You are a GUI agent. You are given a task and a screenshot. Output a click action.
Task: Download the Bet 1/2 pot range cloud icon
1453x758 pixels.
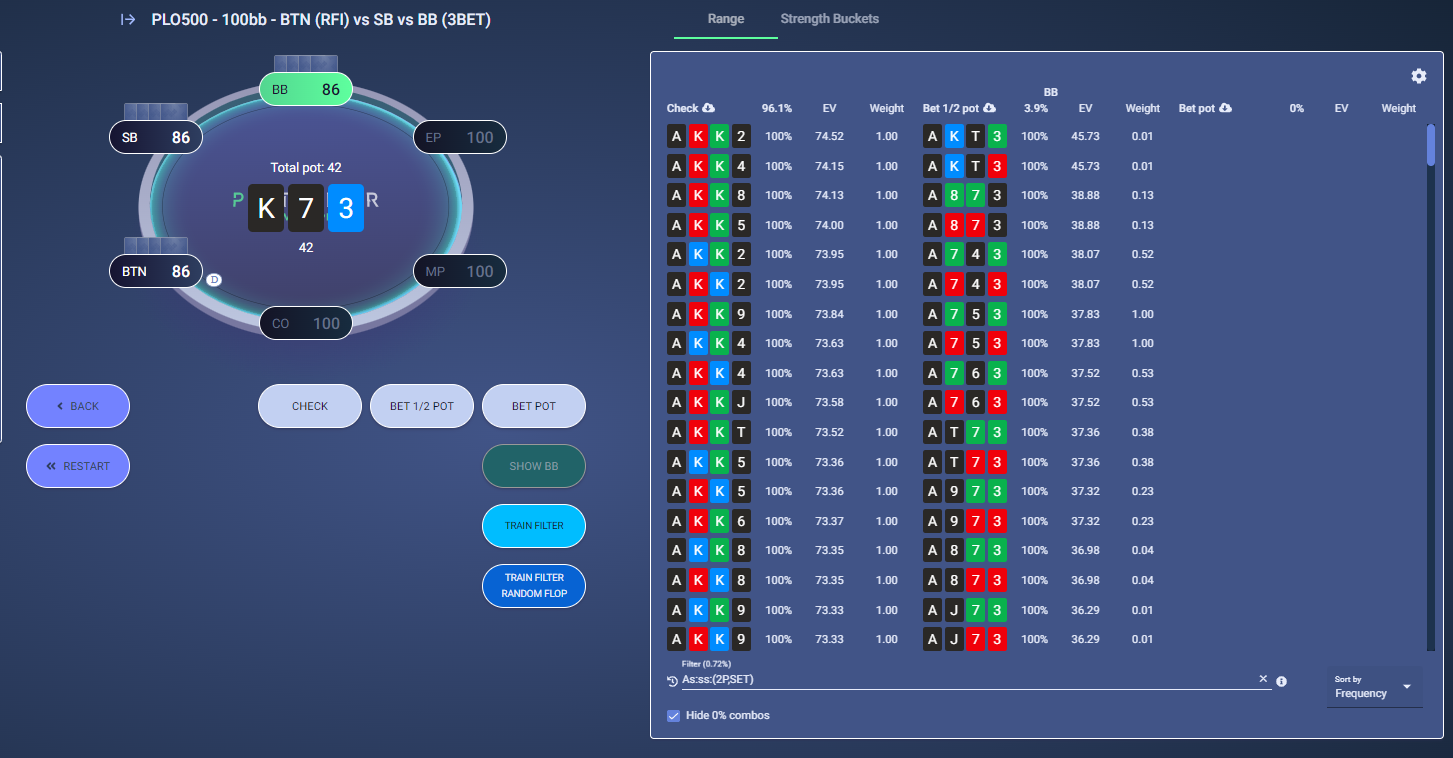989,108
